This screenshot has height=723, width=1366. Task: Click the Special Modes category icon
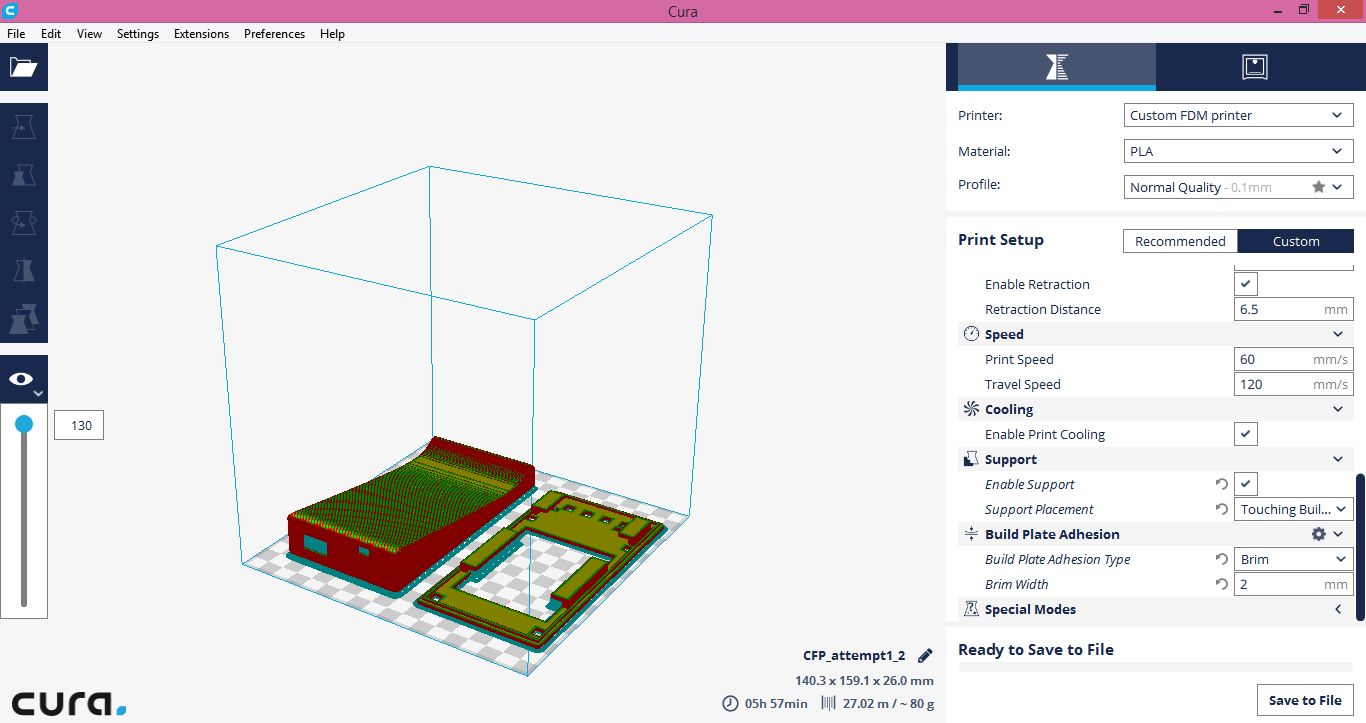971,609
